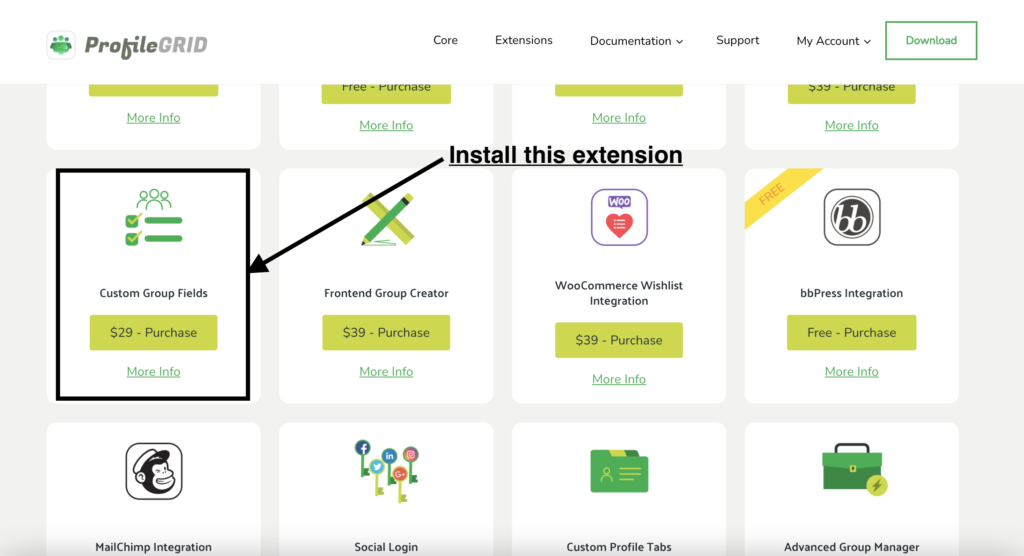Purchase Frontend Group Creator for $39

[x=386, y=333]
